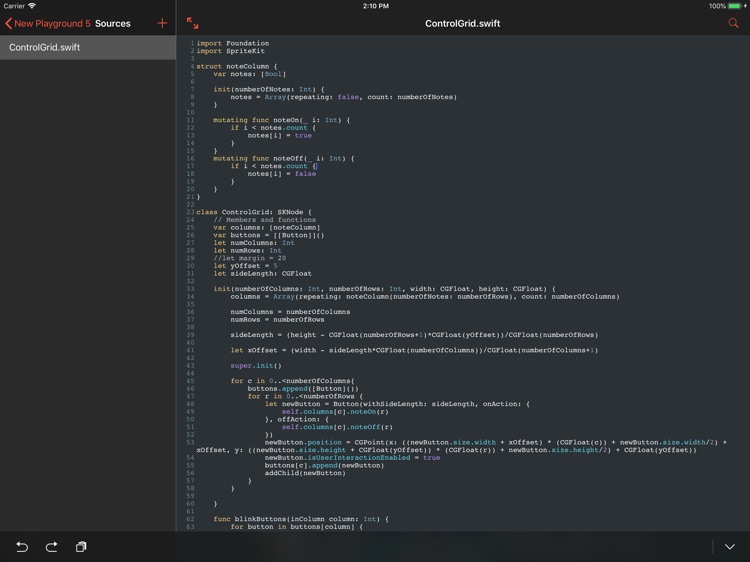
Task: Click the func blinkButtons declaration line
Action: click(301, 519)
